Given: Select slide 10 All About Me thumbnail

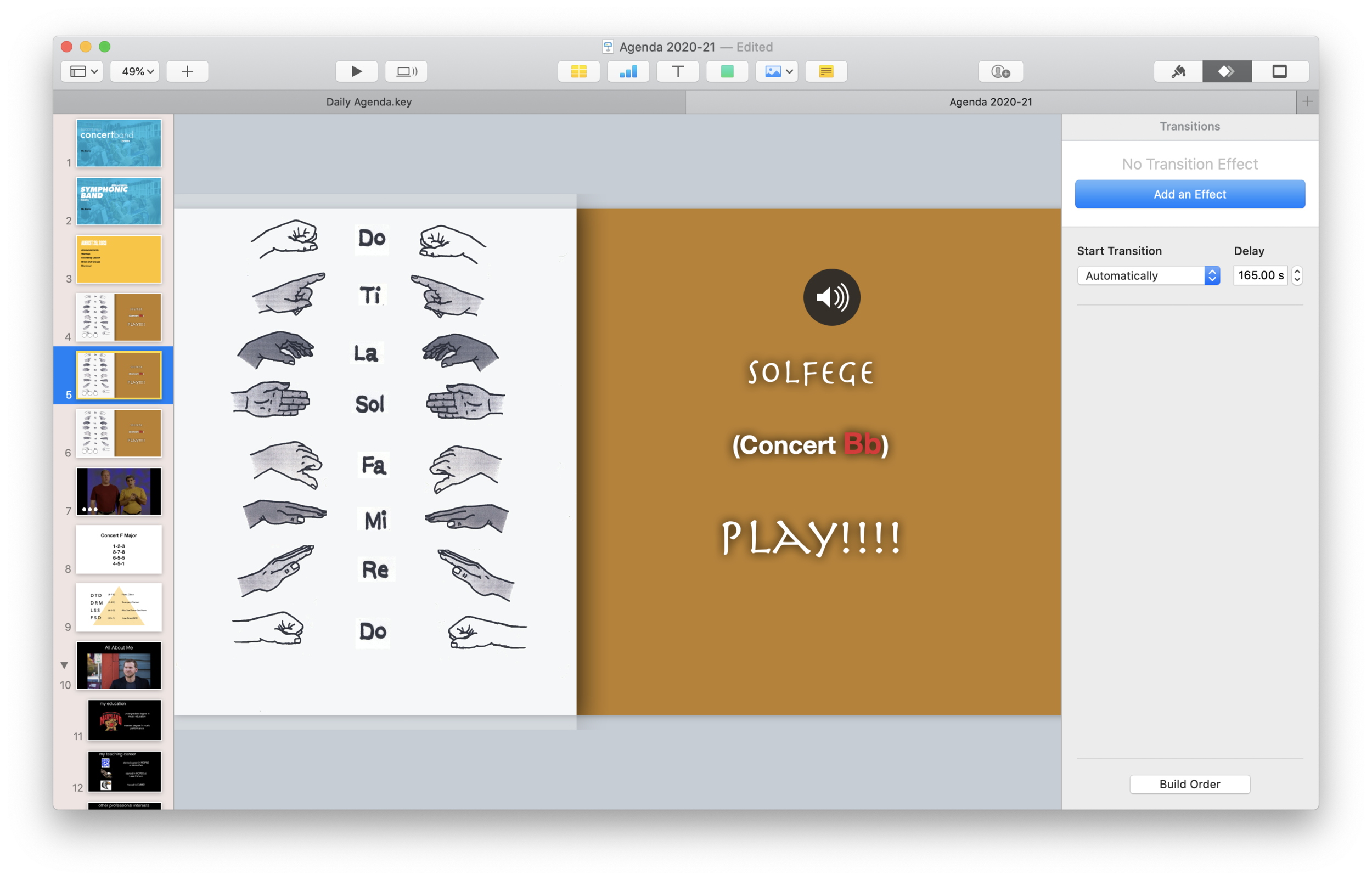Looking at the screenshot, I should coord(119,665).
